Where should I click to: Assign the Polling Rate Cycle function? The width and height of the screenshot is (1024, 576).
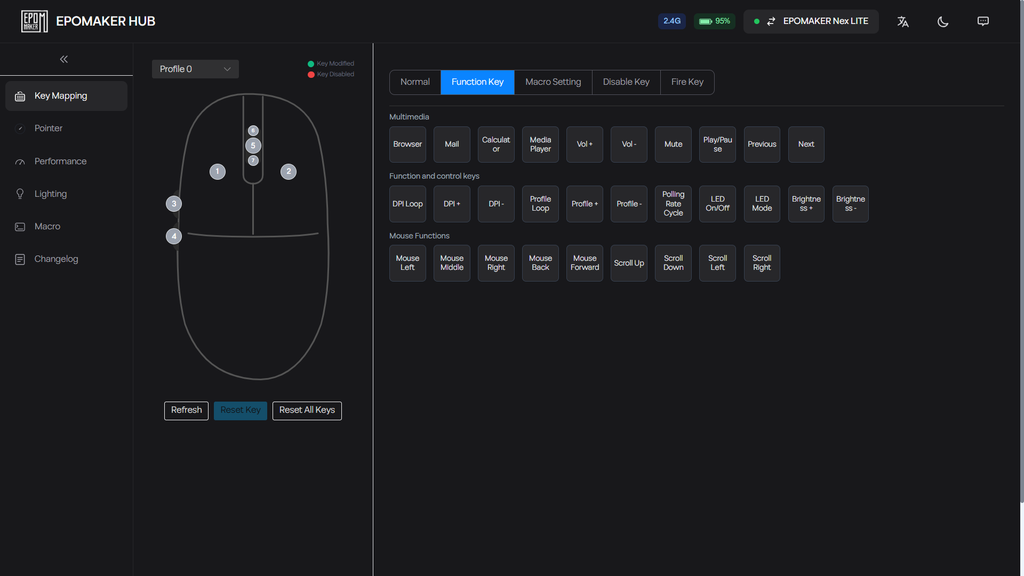[673, 204]
